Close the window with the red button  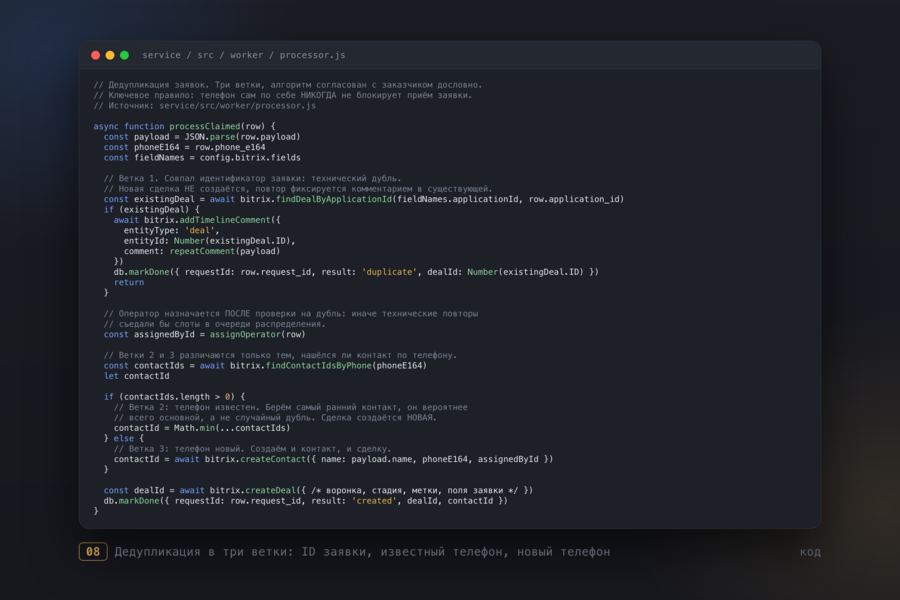(95, 55)
